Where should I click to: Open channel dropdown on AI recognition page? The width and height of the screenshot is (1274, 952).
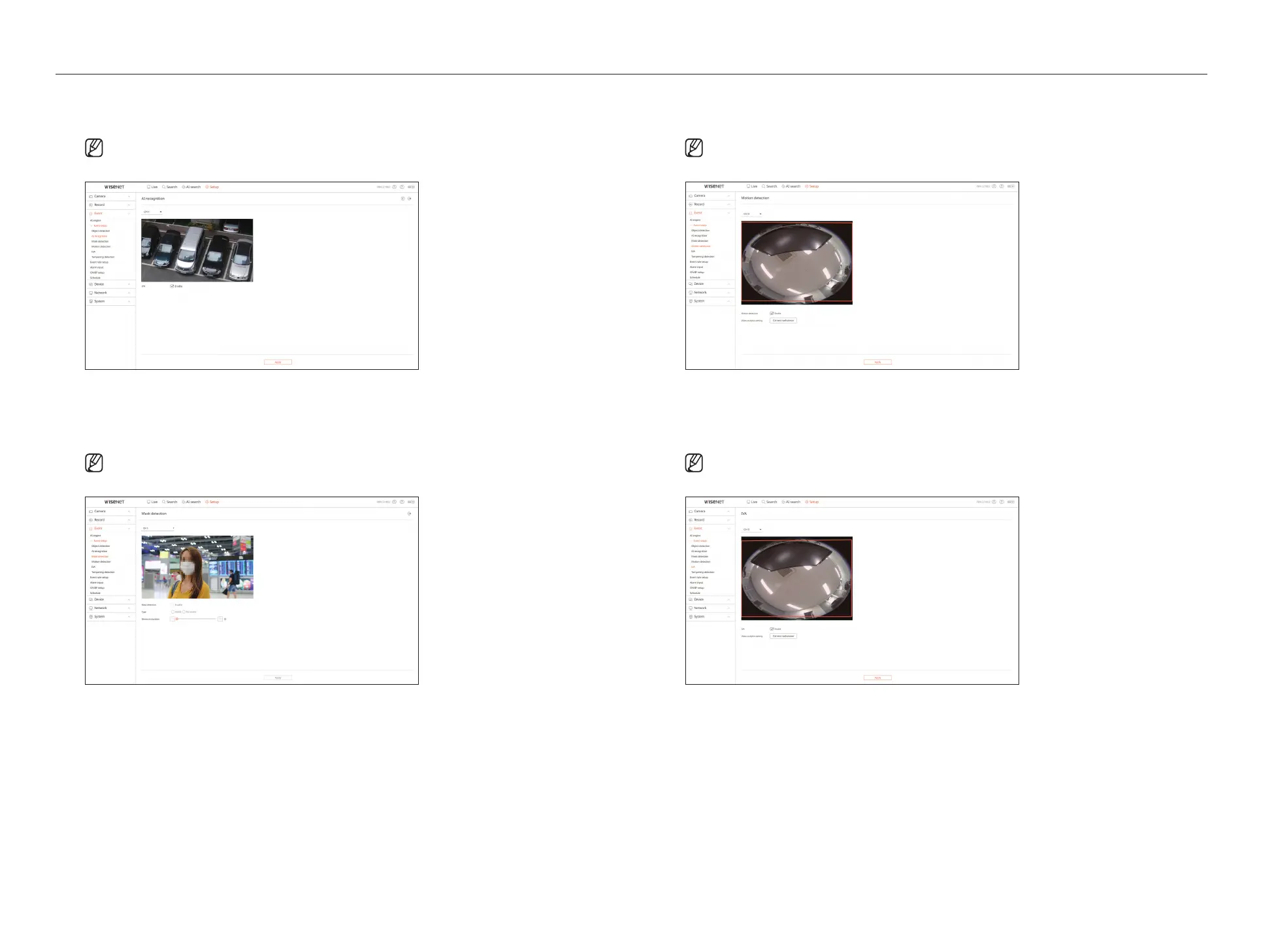pos(152,212)
